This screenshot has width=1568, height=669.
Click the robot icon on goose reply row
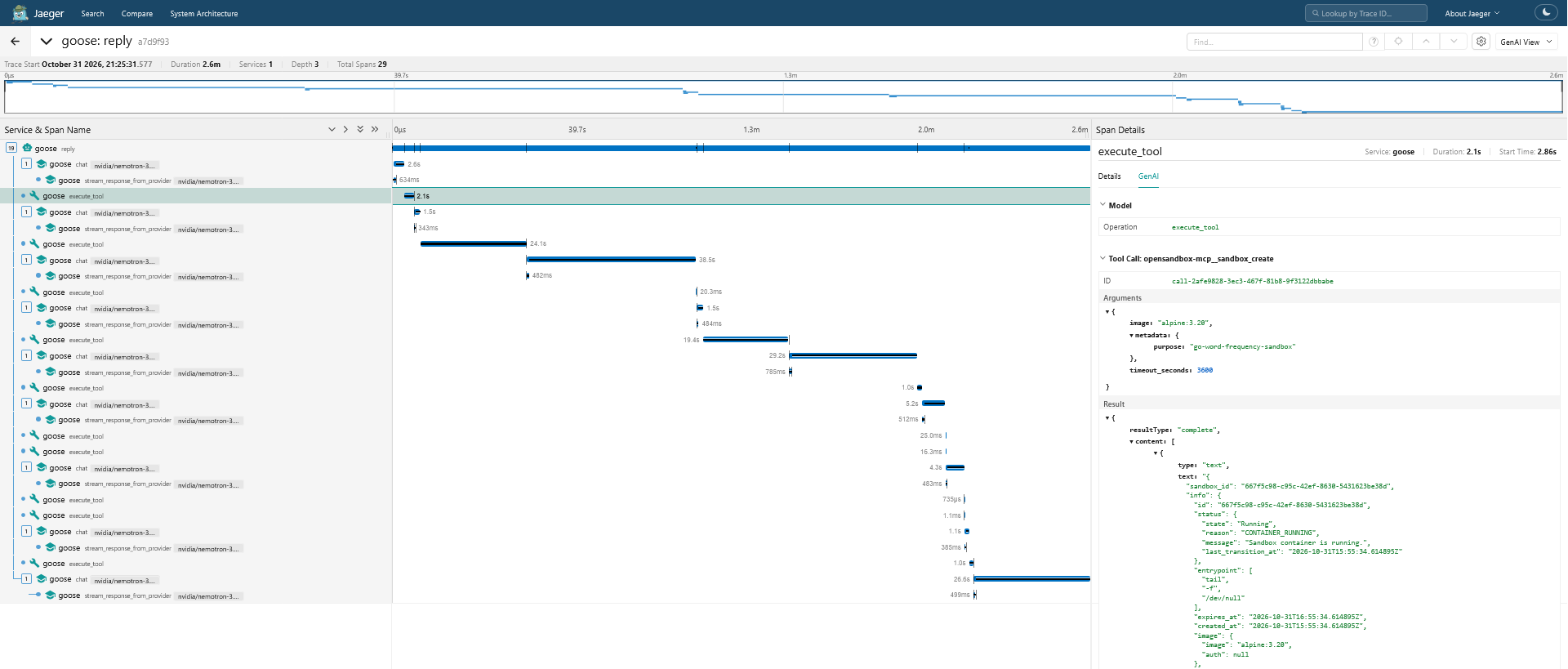[27, 148]
